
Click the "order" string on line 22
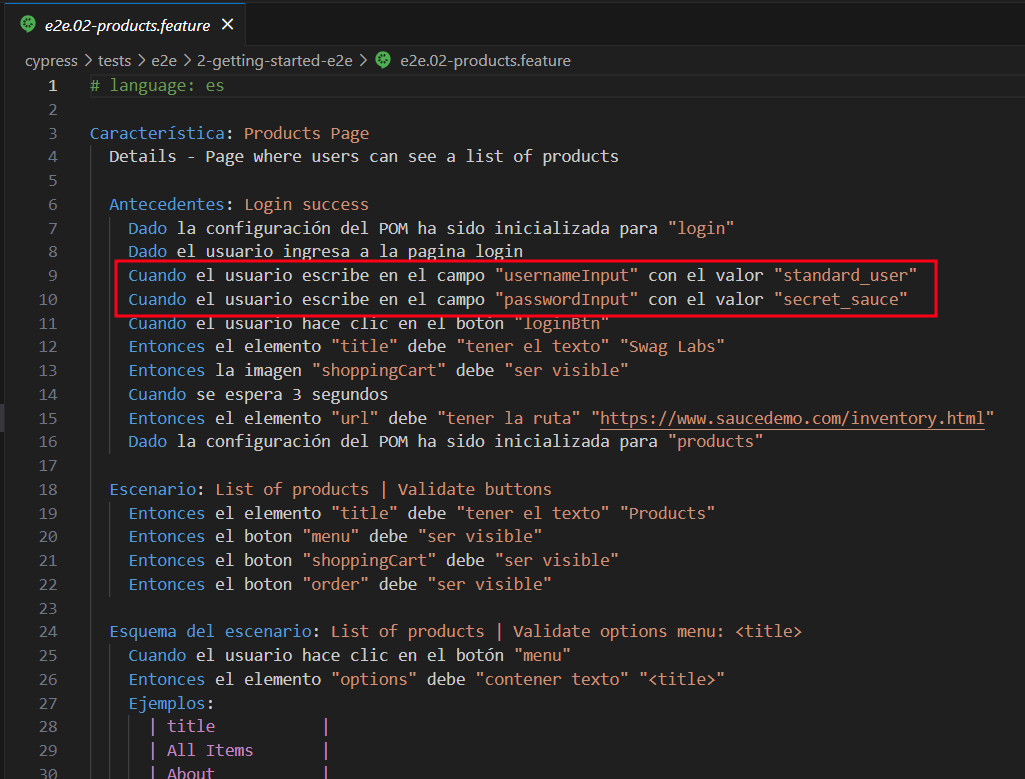pos(335,584)
